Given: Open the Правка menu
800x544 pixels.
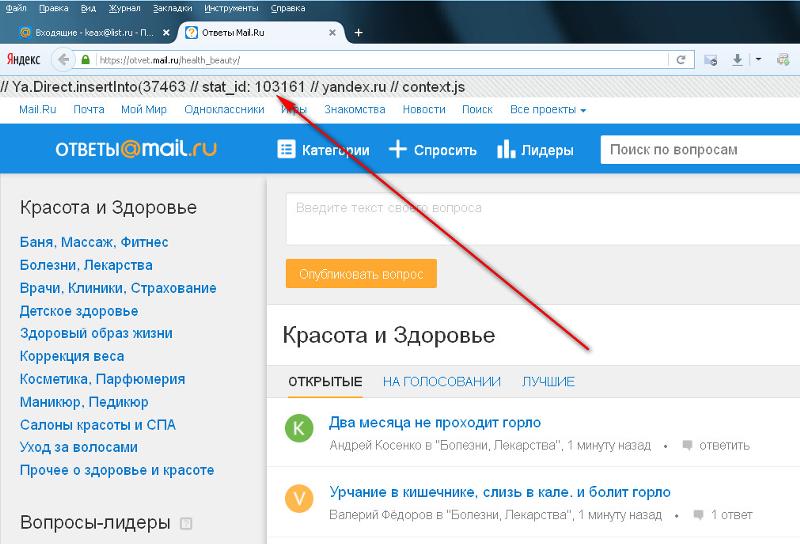Looking at the screenshot, I should pos(54,8).
